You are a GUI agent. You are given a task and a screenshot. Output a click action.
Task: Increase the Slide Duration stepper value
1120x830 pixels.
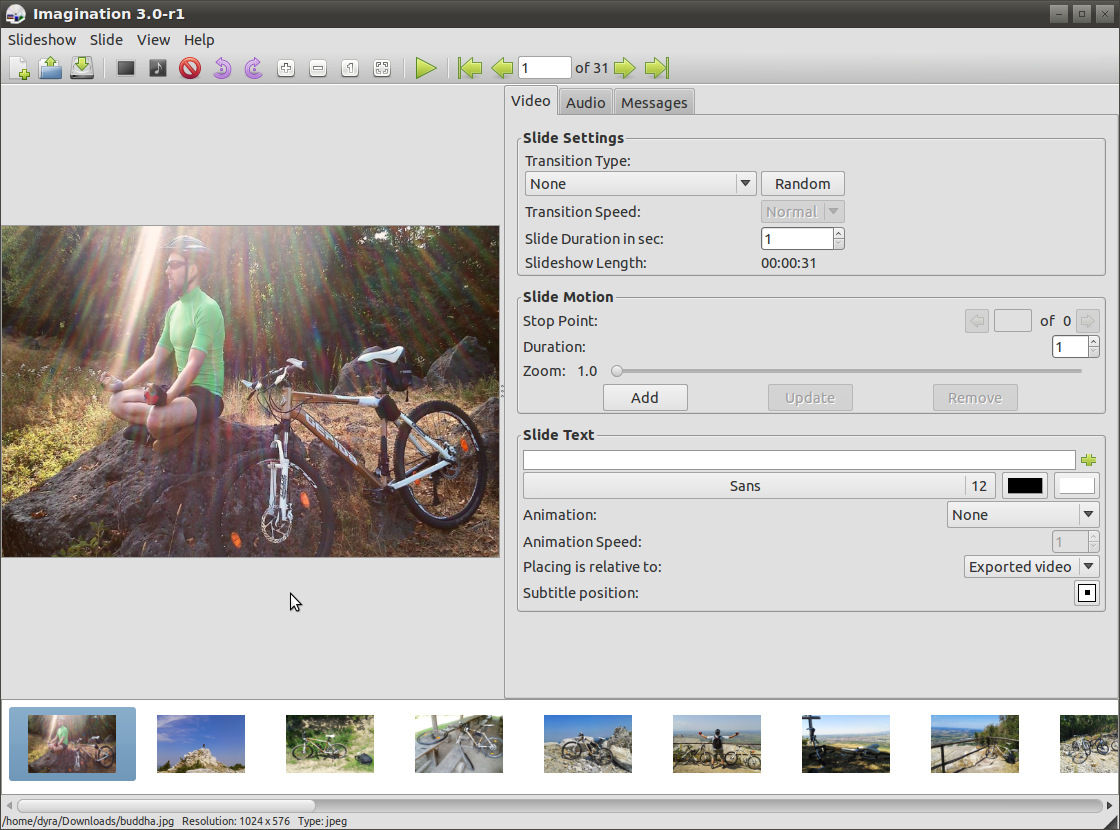(839, 233)
